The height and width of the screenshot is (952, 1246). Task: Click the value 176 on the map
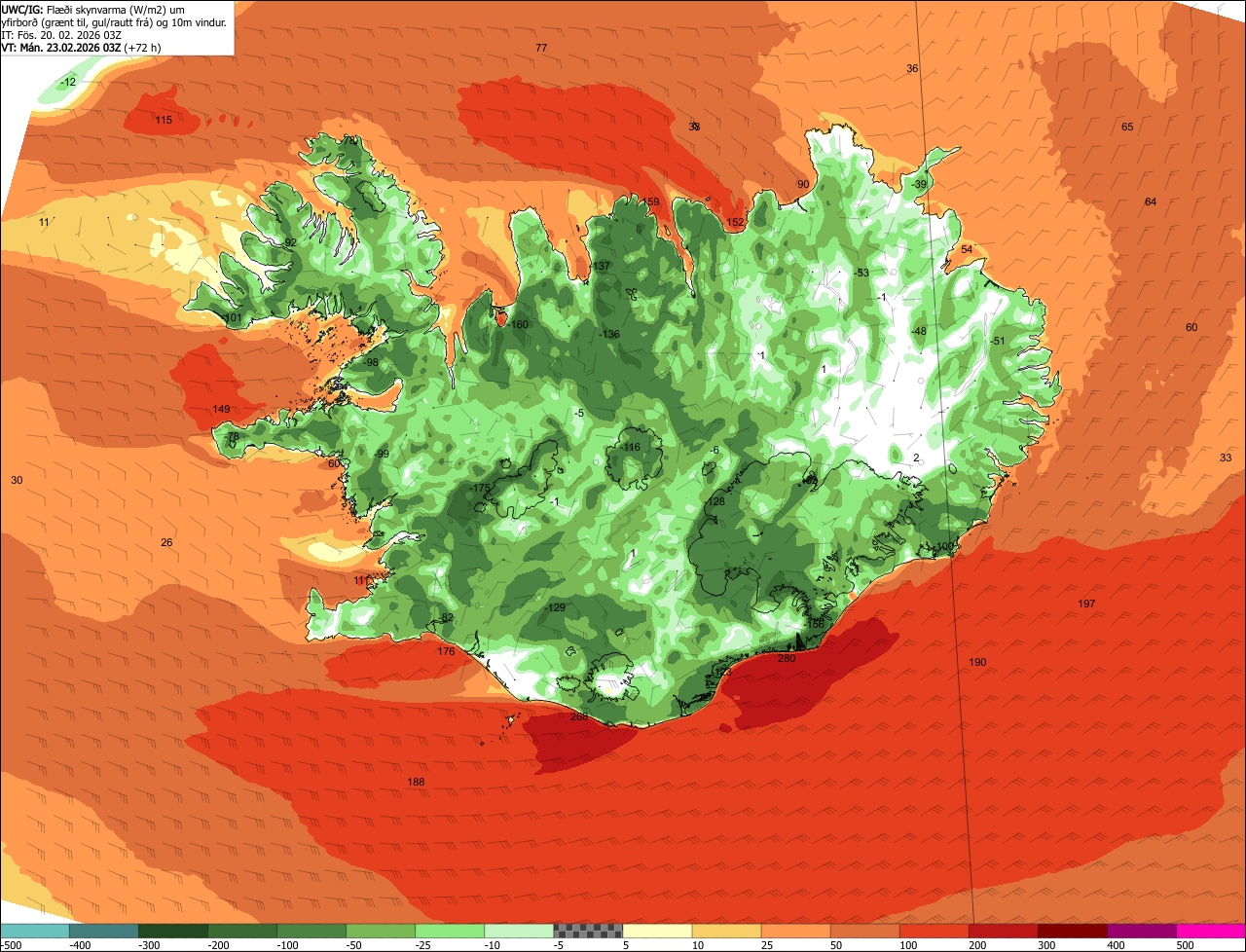click(x=446, y=652)
